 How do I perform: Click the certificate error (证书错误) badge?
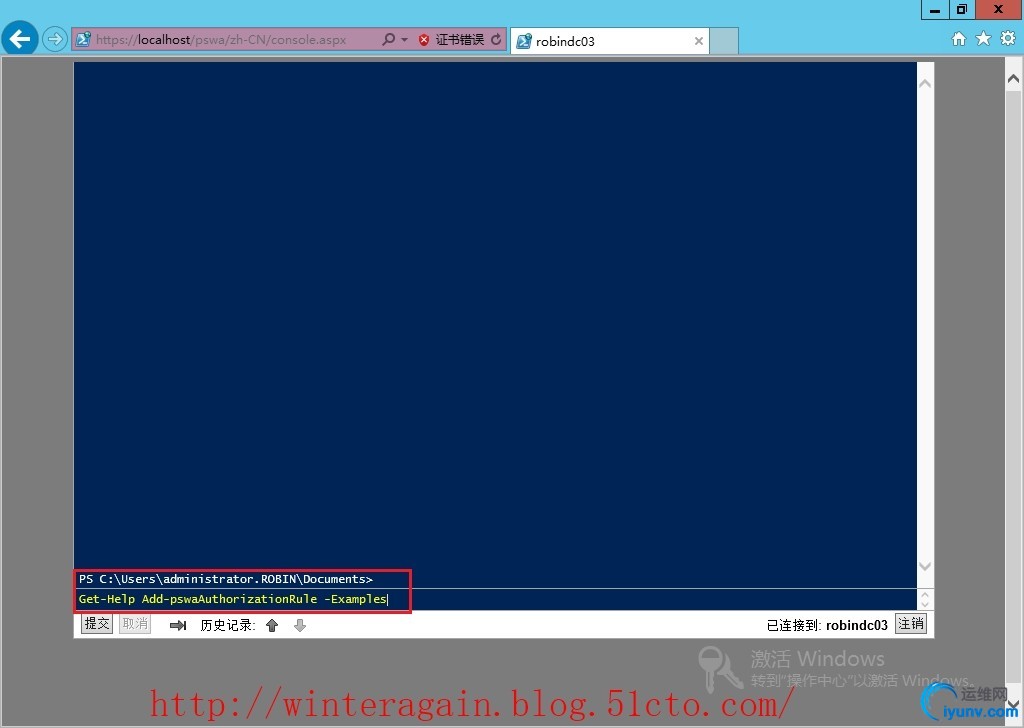[452, 40]
